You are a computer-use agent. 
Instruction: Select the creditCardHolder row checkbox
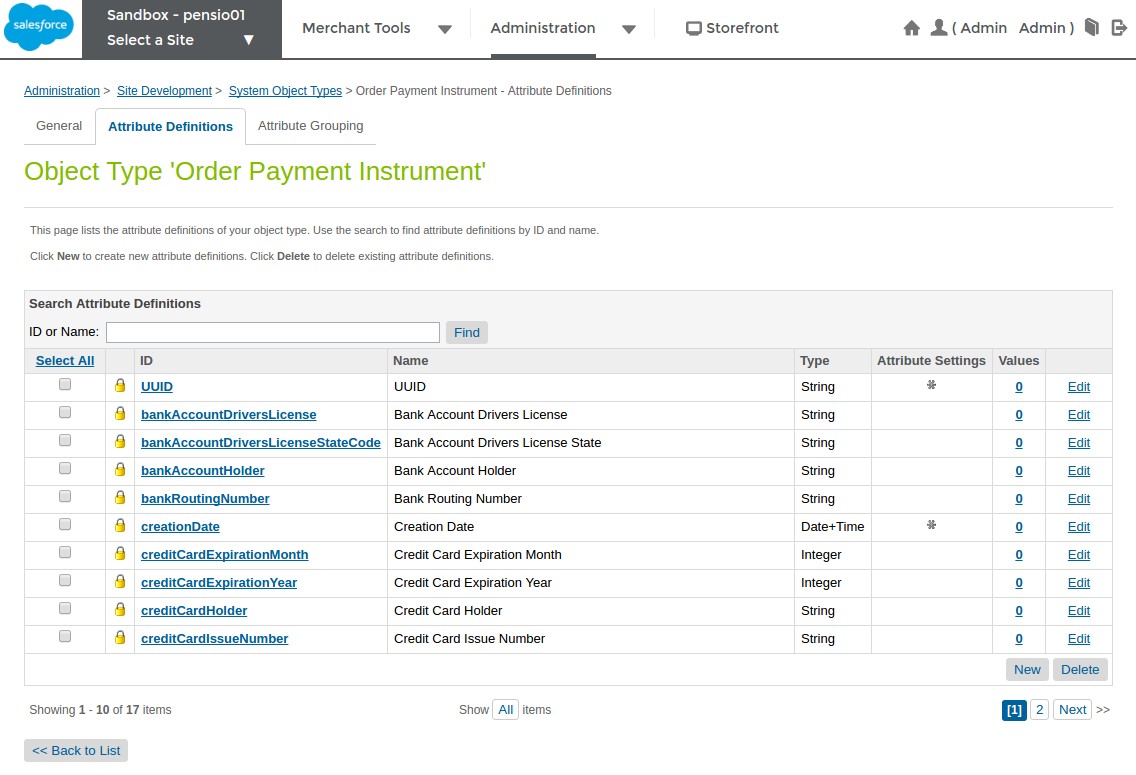65,608
